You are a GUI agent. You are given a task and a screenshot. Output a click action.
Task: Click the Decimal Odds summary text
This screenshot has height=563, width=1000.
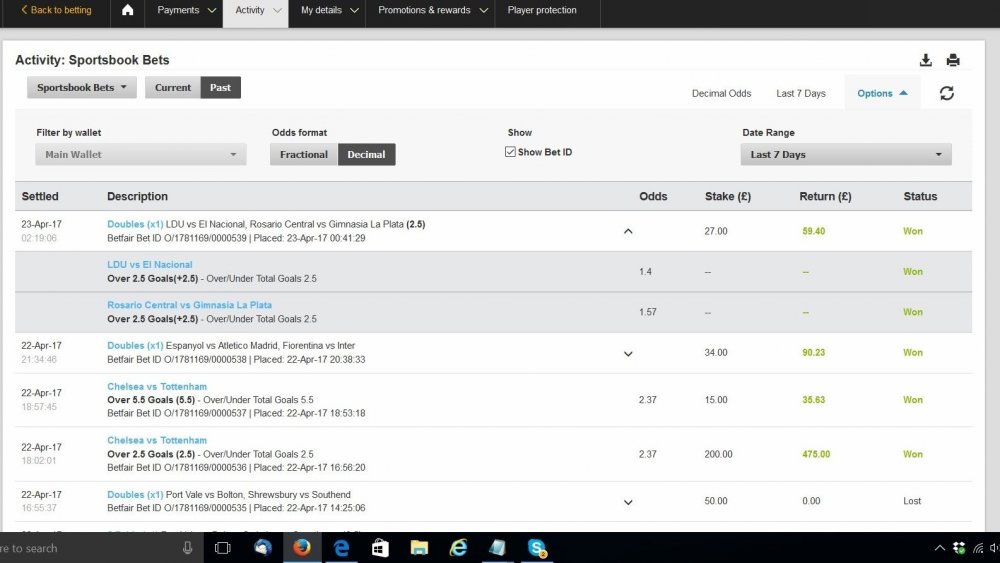tap(721, 93)
